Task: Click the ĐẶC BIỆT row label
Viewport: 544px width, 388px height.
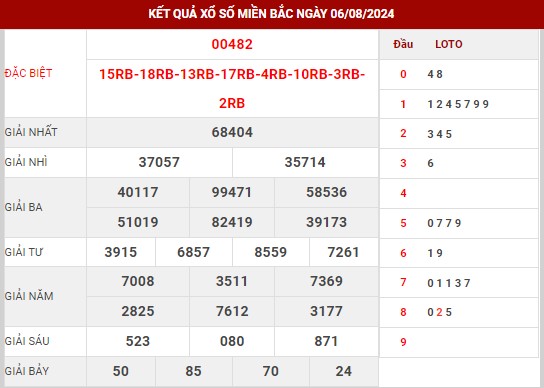Action: tap(28, 73)
